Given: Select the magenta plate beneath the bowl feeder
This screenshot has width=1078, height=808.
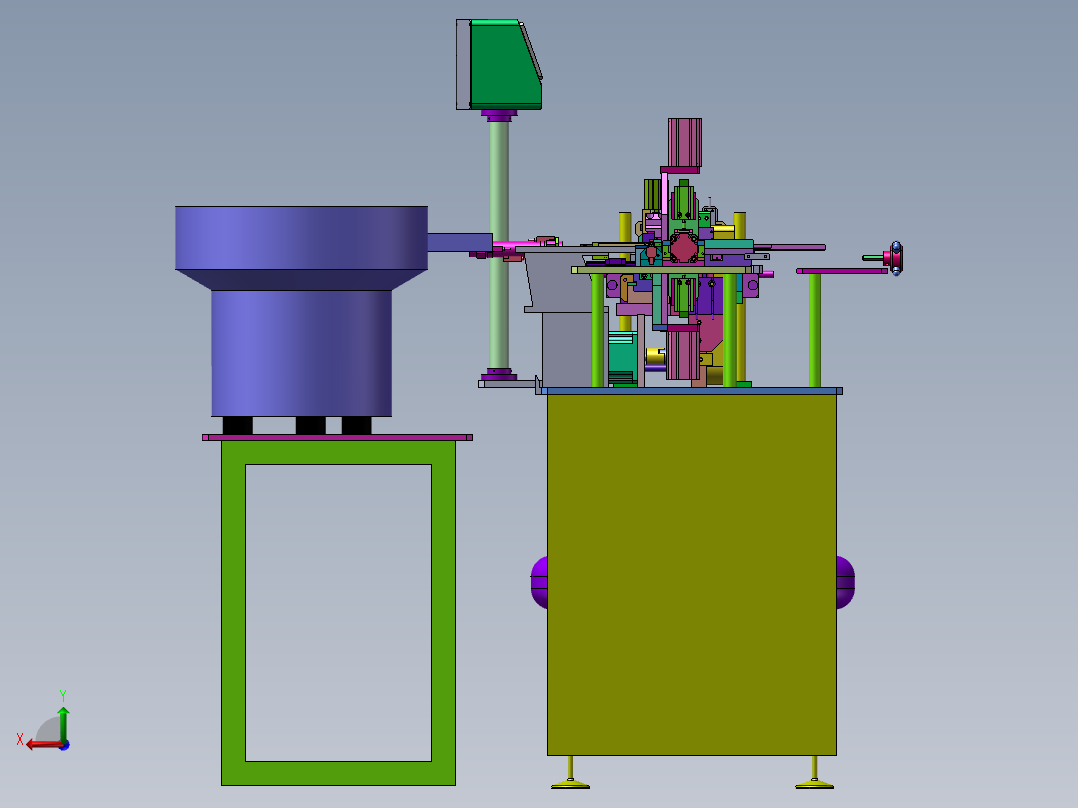Looking at the screenshot, I should coord(338,437).
